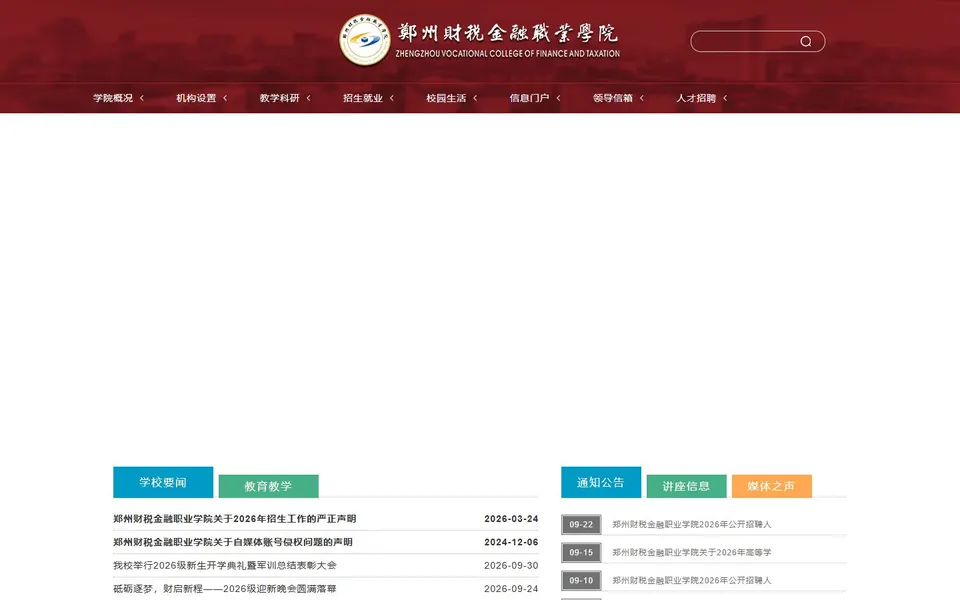Expand chevron next to 信息门户
This screenshot has width=960, height=600.
[x=558, y=98]
